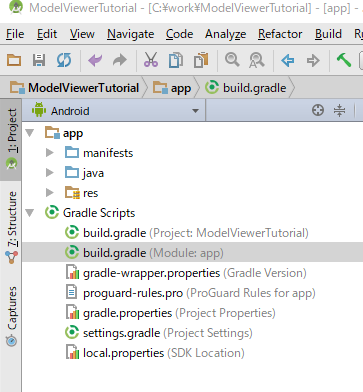Click the Open folder toolbar icon
Image resolution: width=363 pixels, height=392 pixels.
14,60
